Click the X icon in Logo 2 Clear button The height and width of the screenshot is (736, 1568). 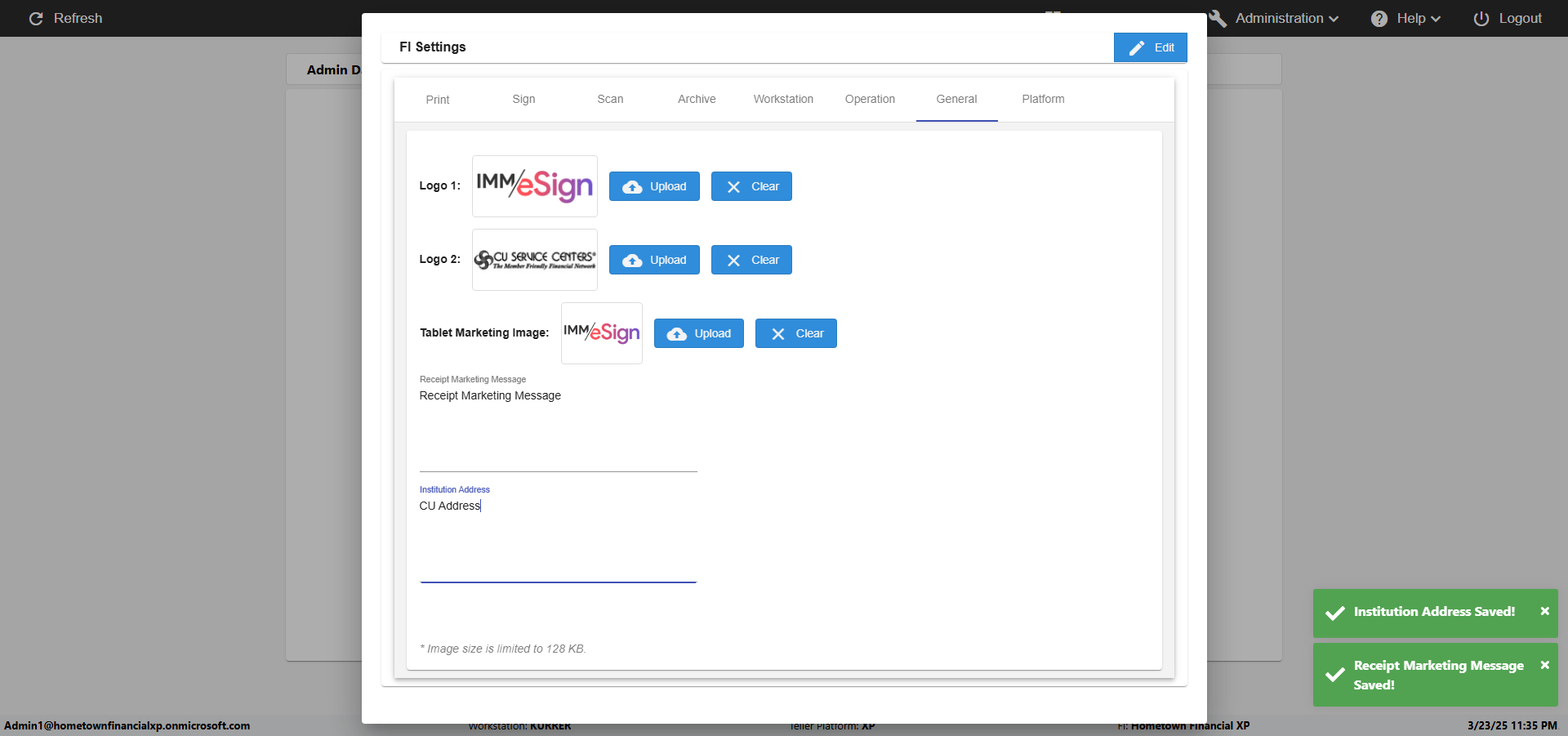point(734,261)
